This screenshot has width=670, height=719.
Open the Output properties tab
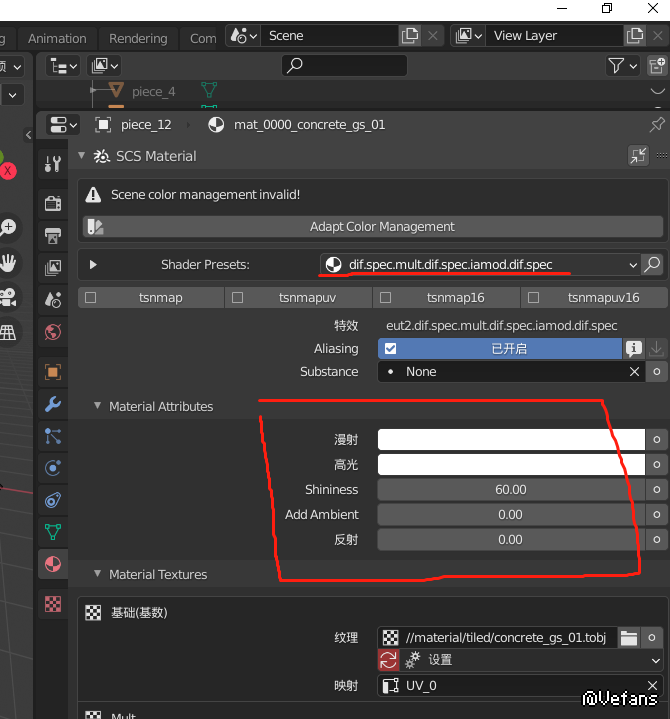53,236
